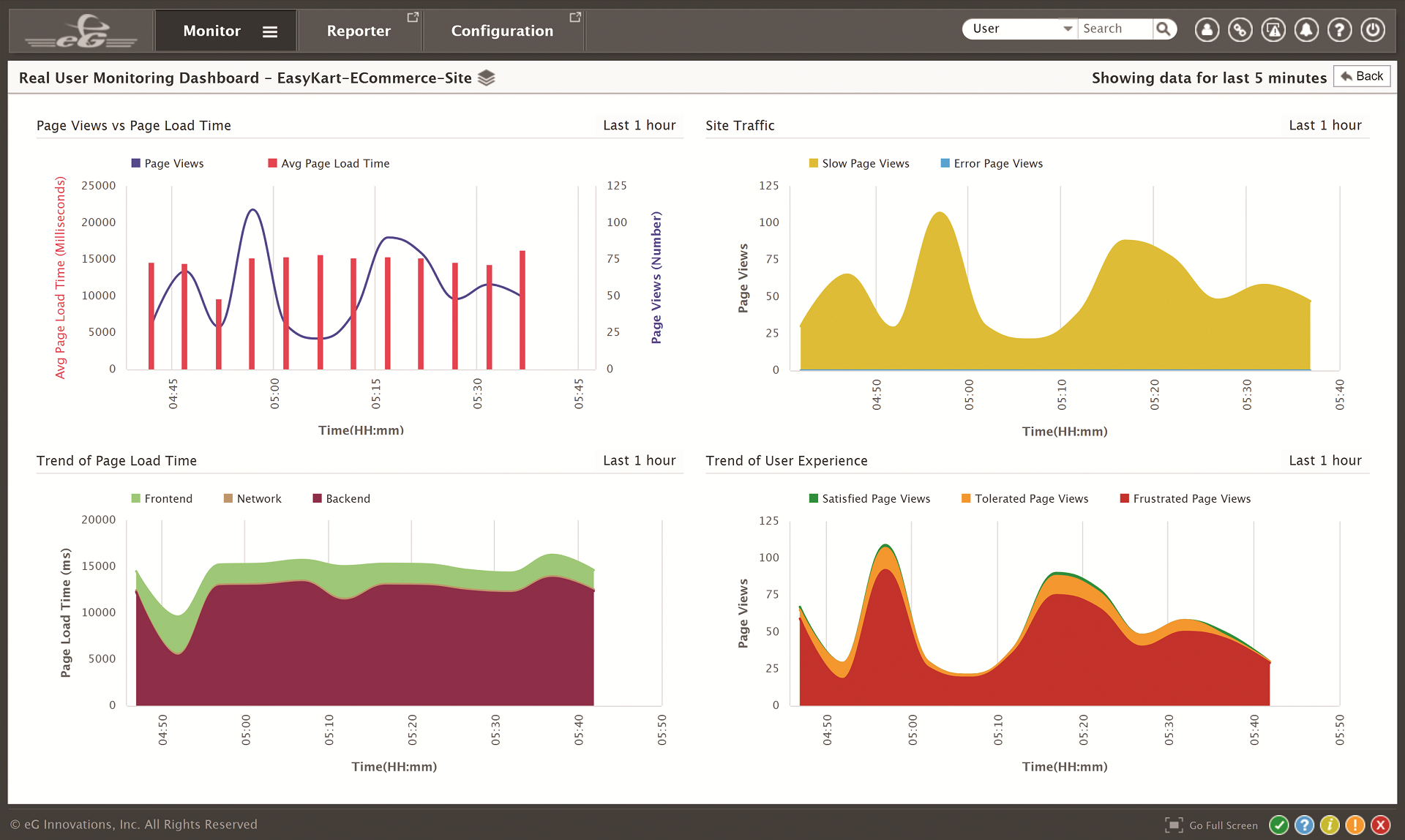
Task: Click the chain link icon in header
Action: 1240,30
